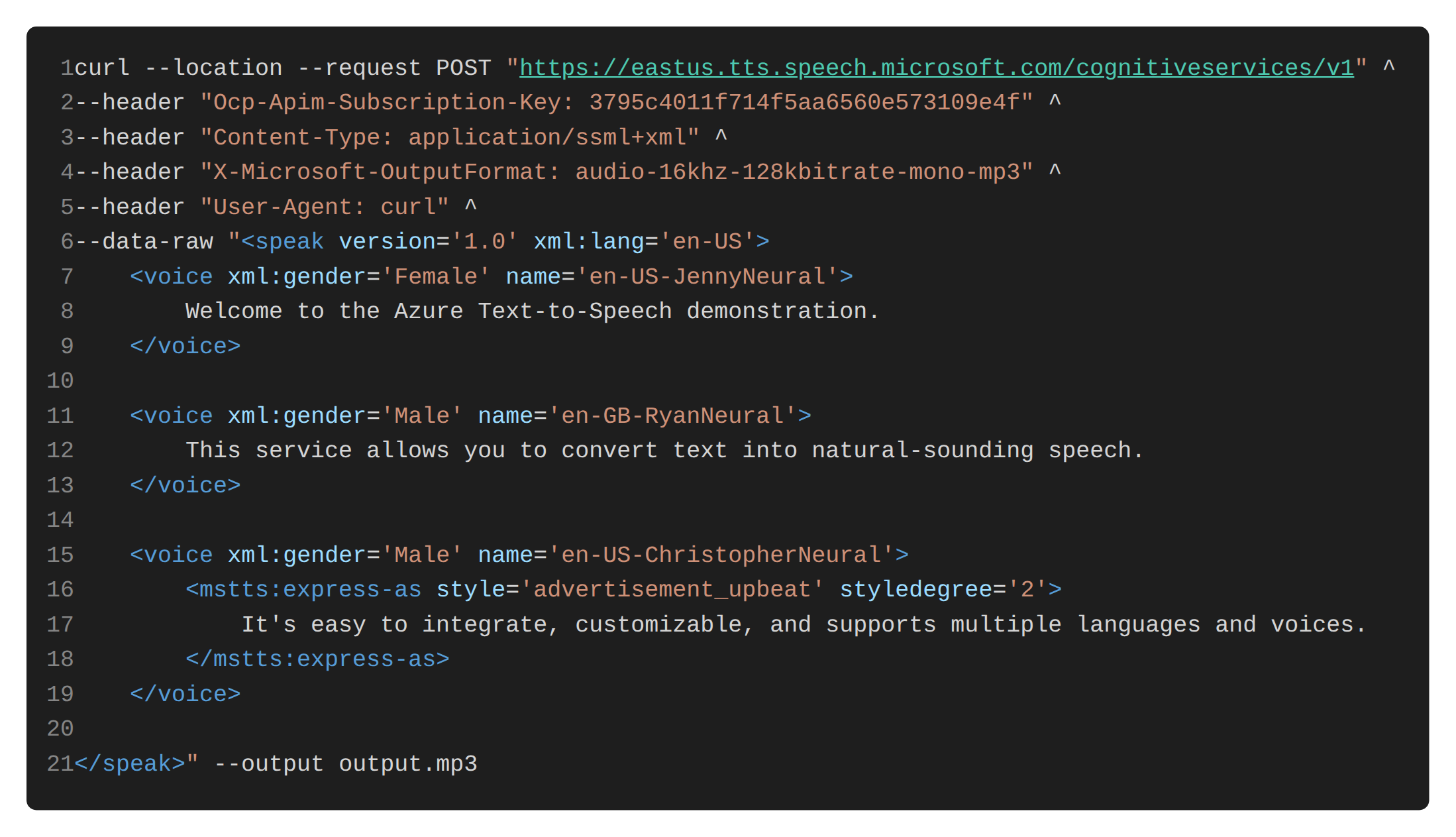Click the advertisement_upbeat style value
The height and width of the screenshot is (837, 1456).
click(x=672, y=590)
